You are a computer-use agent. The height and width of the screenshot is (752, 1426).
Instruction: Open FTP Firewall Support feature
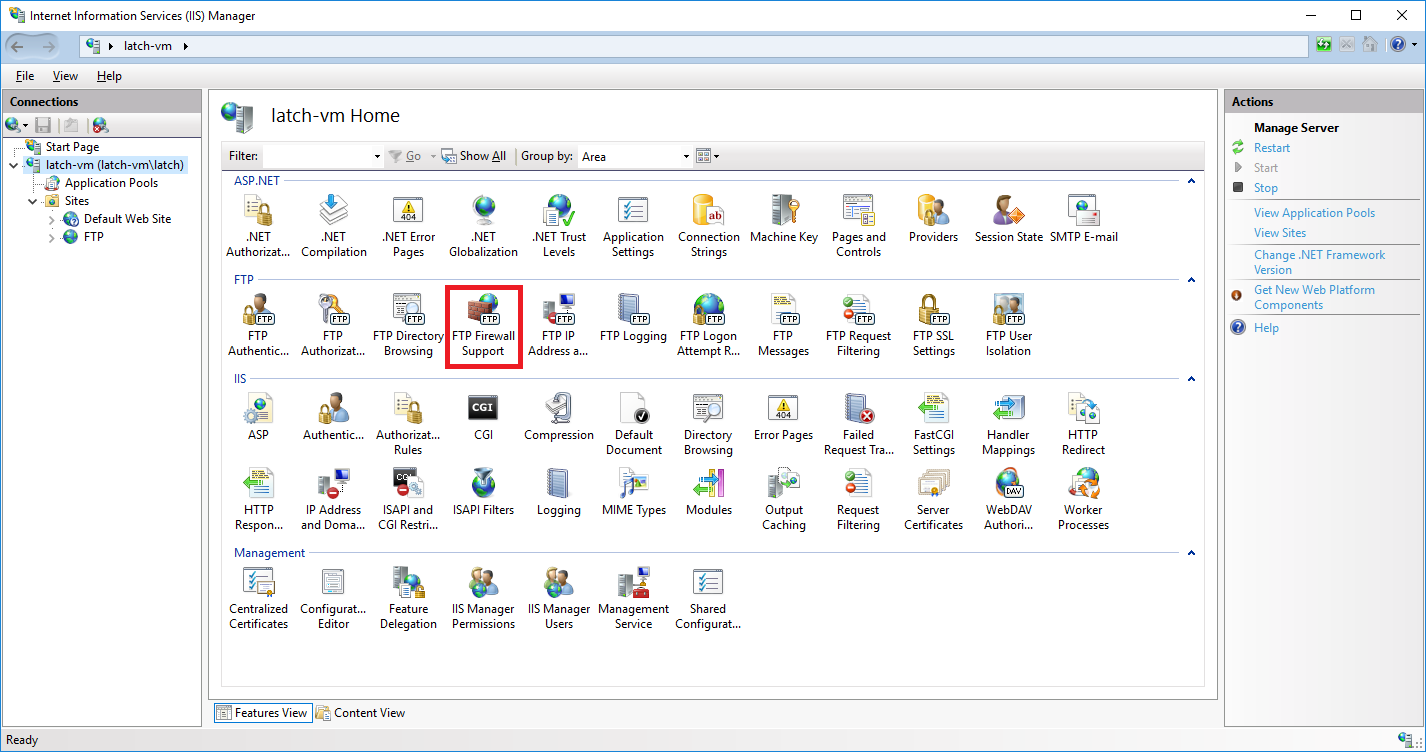click(483, 325)
